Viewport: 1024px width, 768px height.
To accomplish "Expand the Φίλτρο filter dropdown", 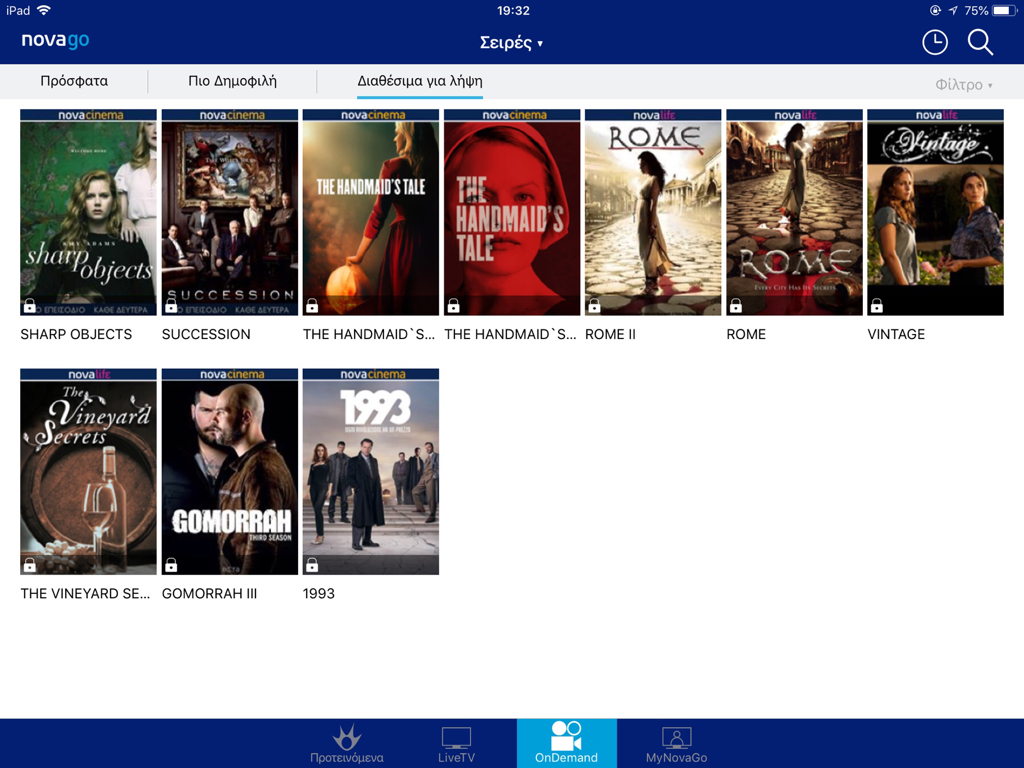I will pos(964,84).
